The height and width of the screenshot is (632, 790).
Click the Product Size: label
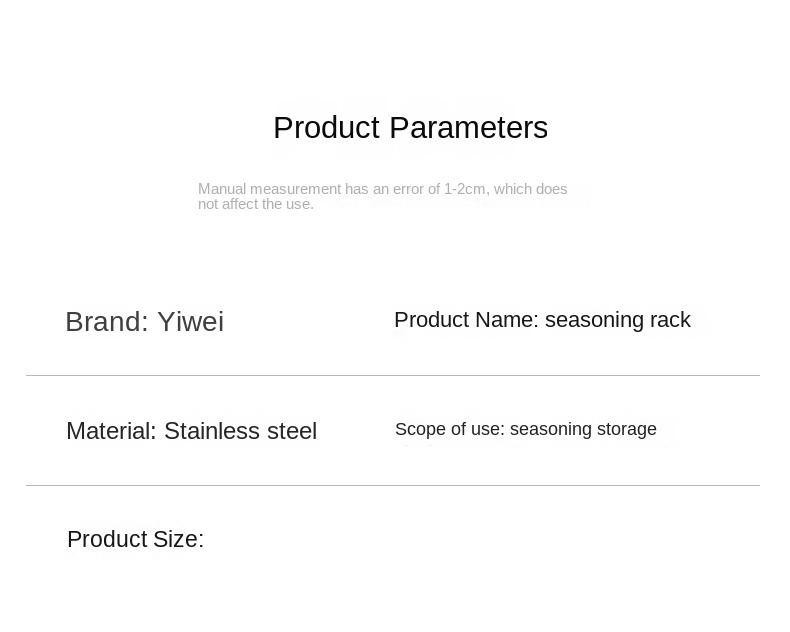point(136,539)
